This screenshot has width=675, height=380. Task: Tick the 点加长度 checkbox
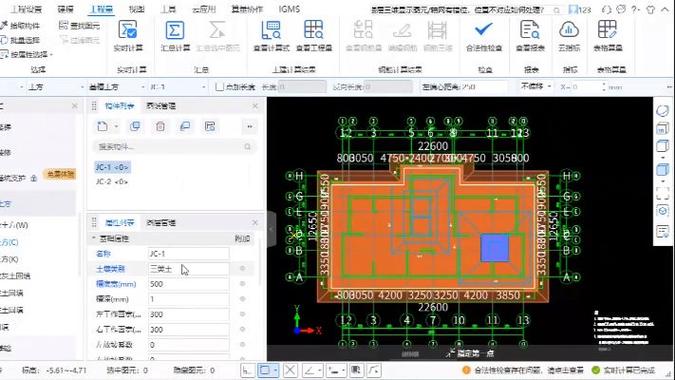click(x=220, y=87)
